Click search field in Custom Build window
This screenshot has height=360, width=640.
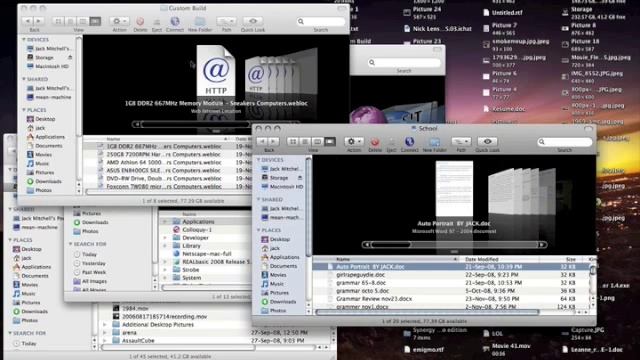[321, 21]
